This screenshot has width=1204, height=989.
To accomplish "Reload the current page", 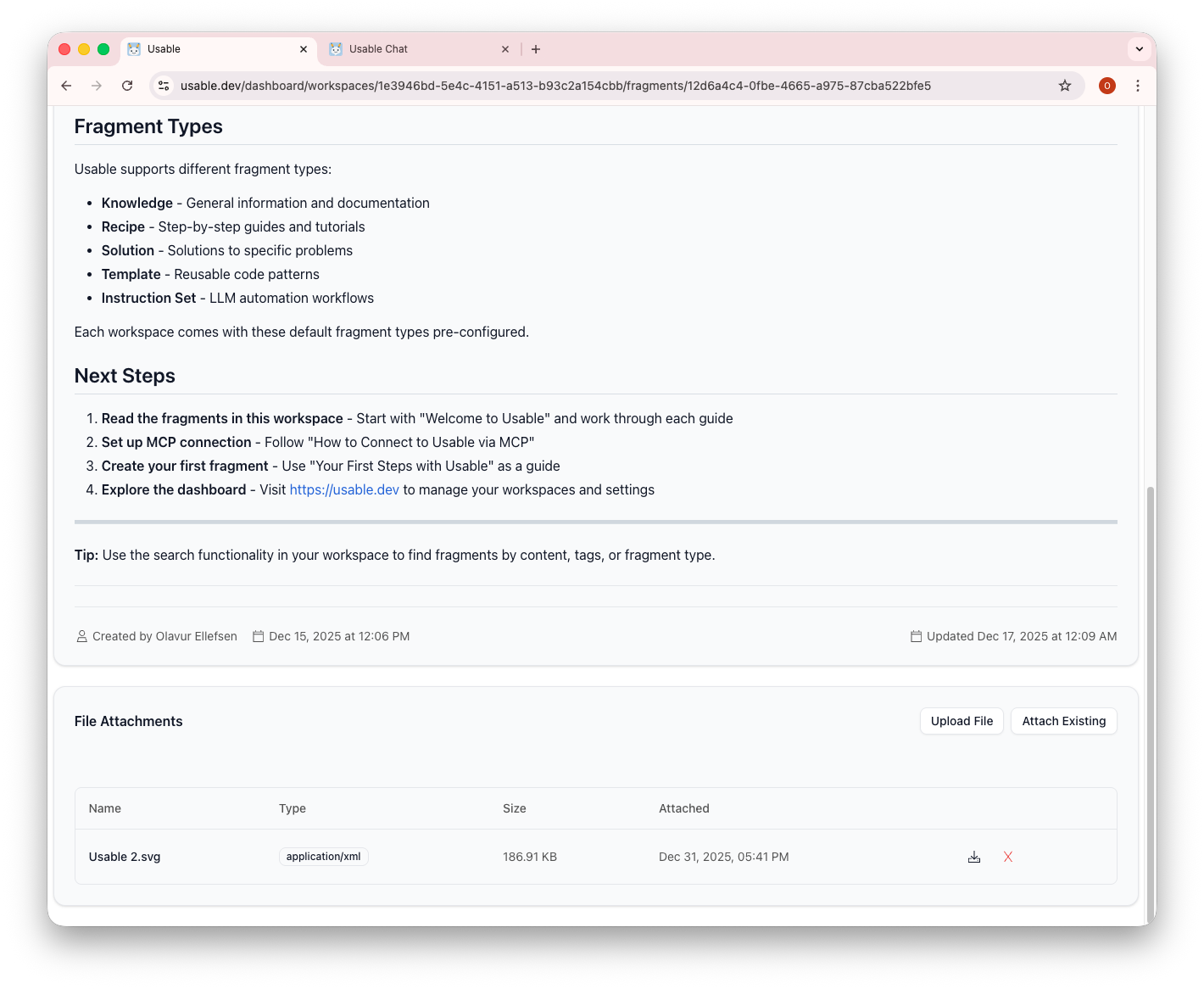I will (127, 86).
